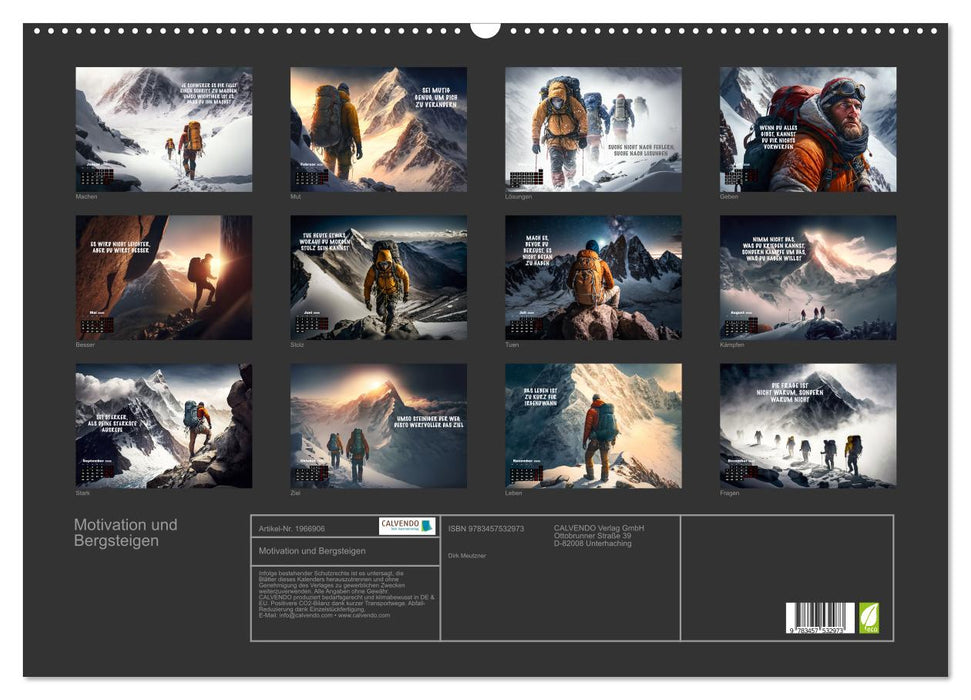Screen dimensions: 971x700
Task: Click the author name Dirk Meutzner
Action: [467, 555]
